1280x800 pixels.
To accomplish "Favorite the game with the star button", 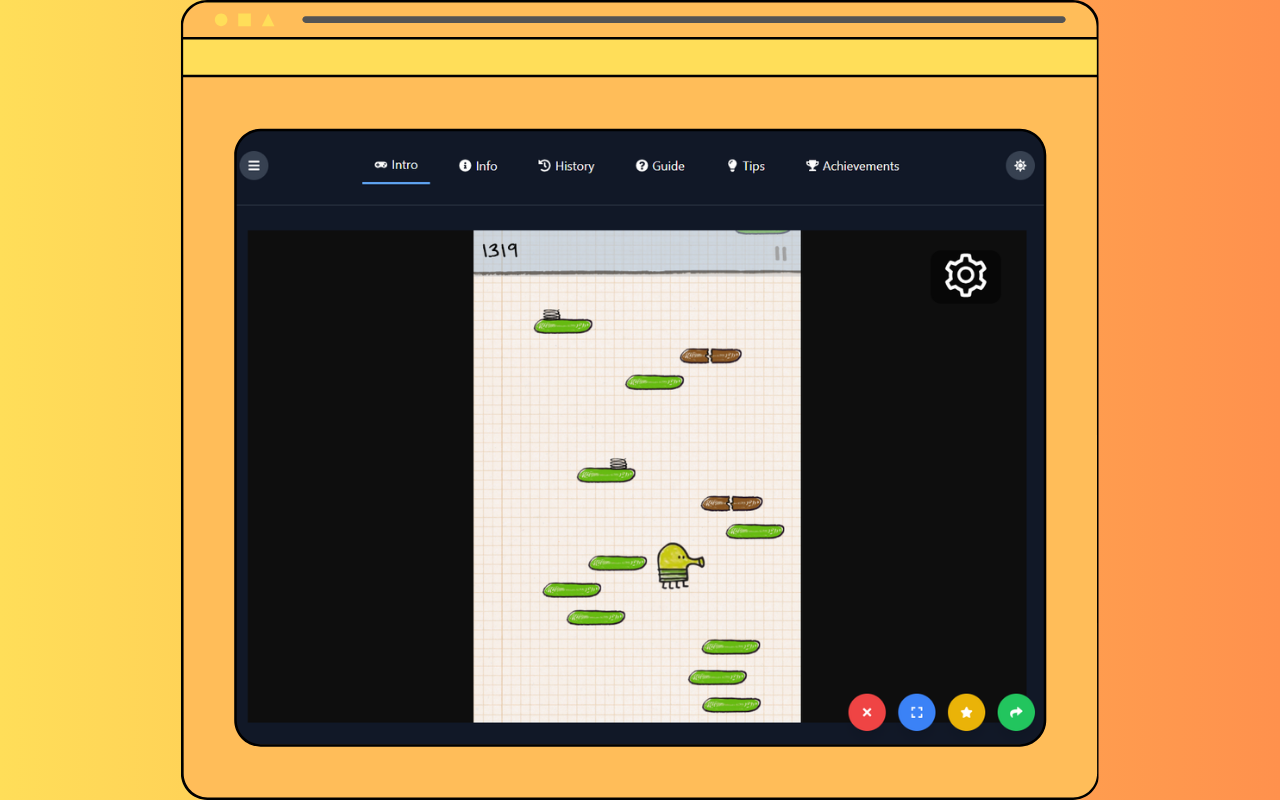I will point(967,712).
